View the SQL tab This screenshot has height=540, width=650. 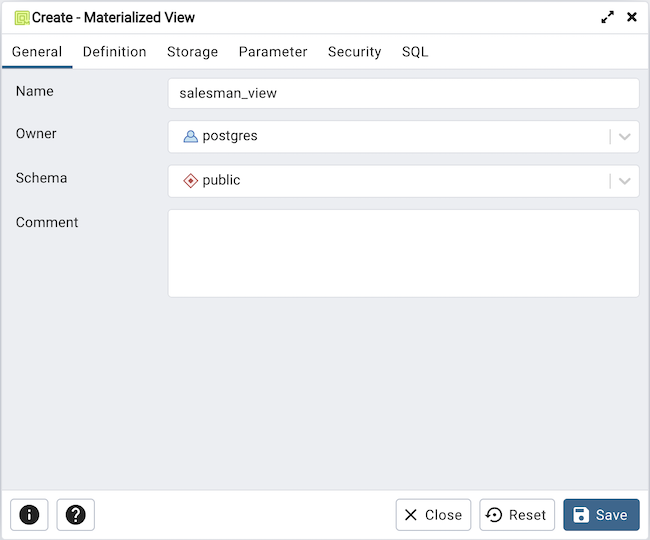[x=415, y=52]
